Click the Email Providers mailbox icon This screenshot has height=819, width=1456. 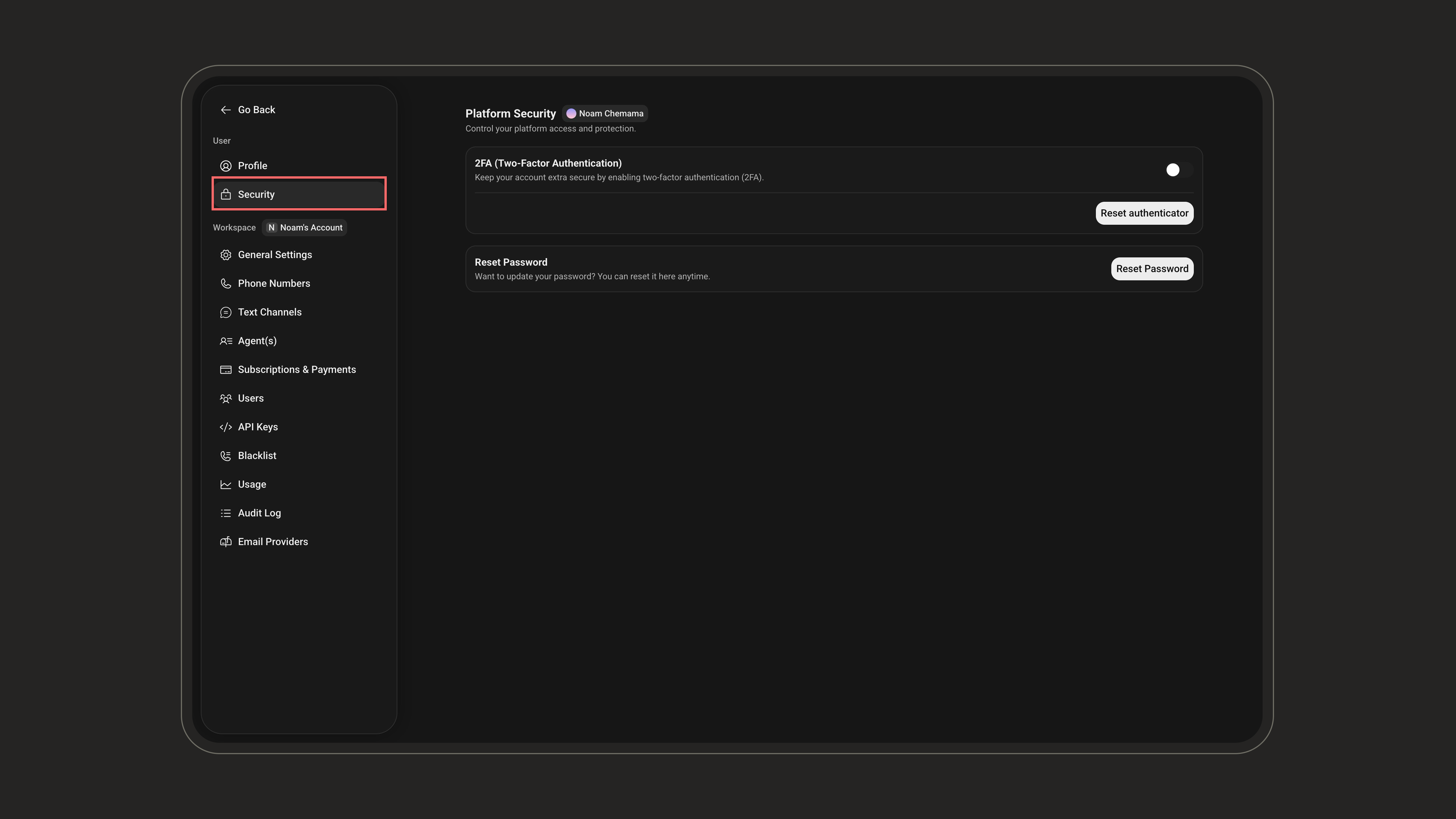click(x=226, y=541)
